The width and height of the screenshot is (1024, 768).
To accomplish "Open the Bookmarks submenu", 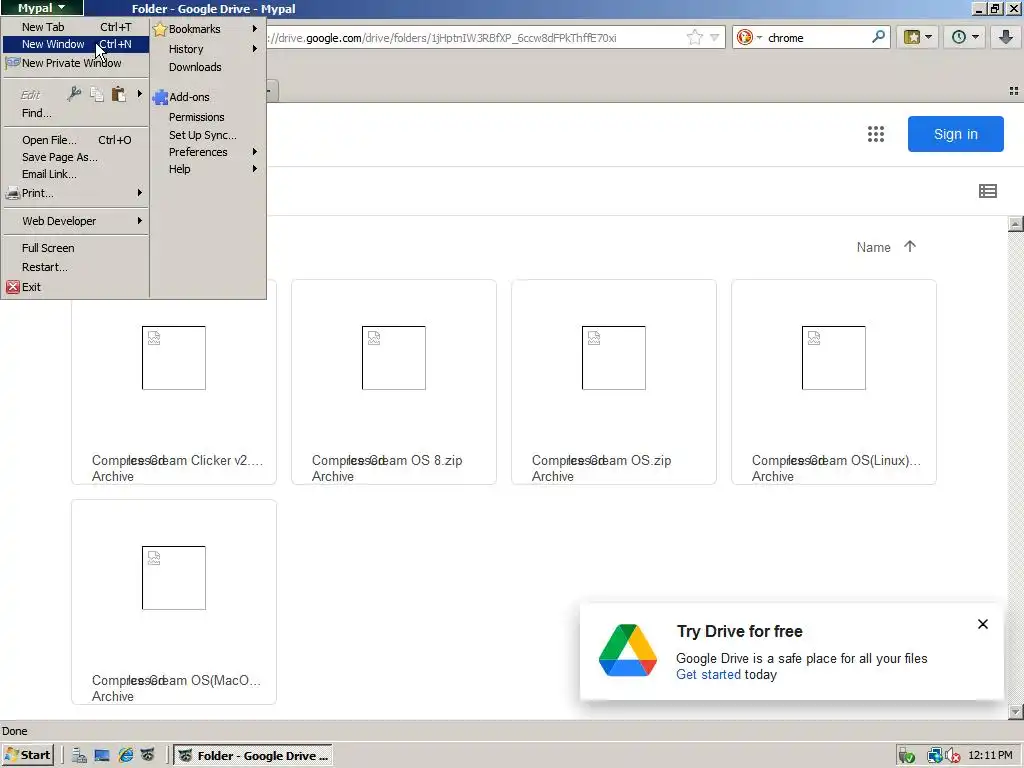I will [x=207, y=29].
